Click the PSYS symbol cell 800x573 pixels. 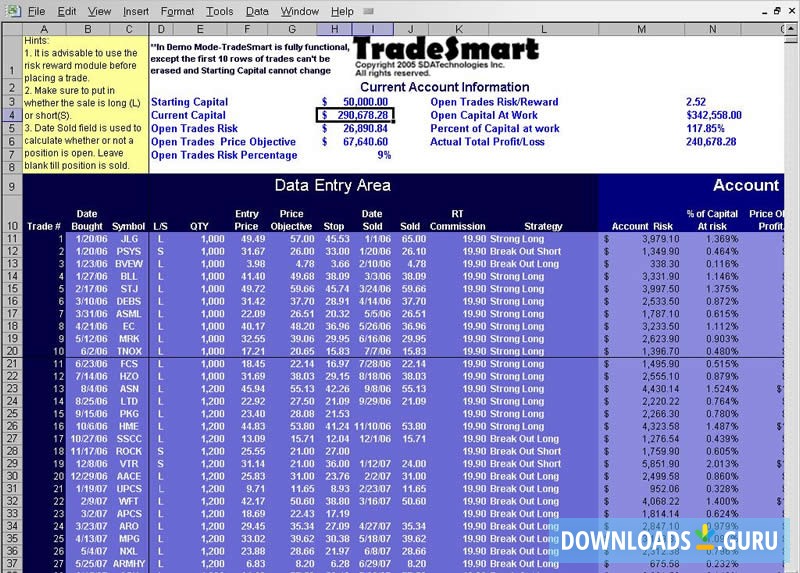[x=129, y=251]
